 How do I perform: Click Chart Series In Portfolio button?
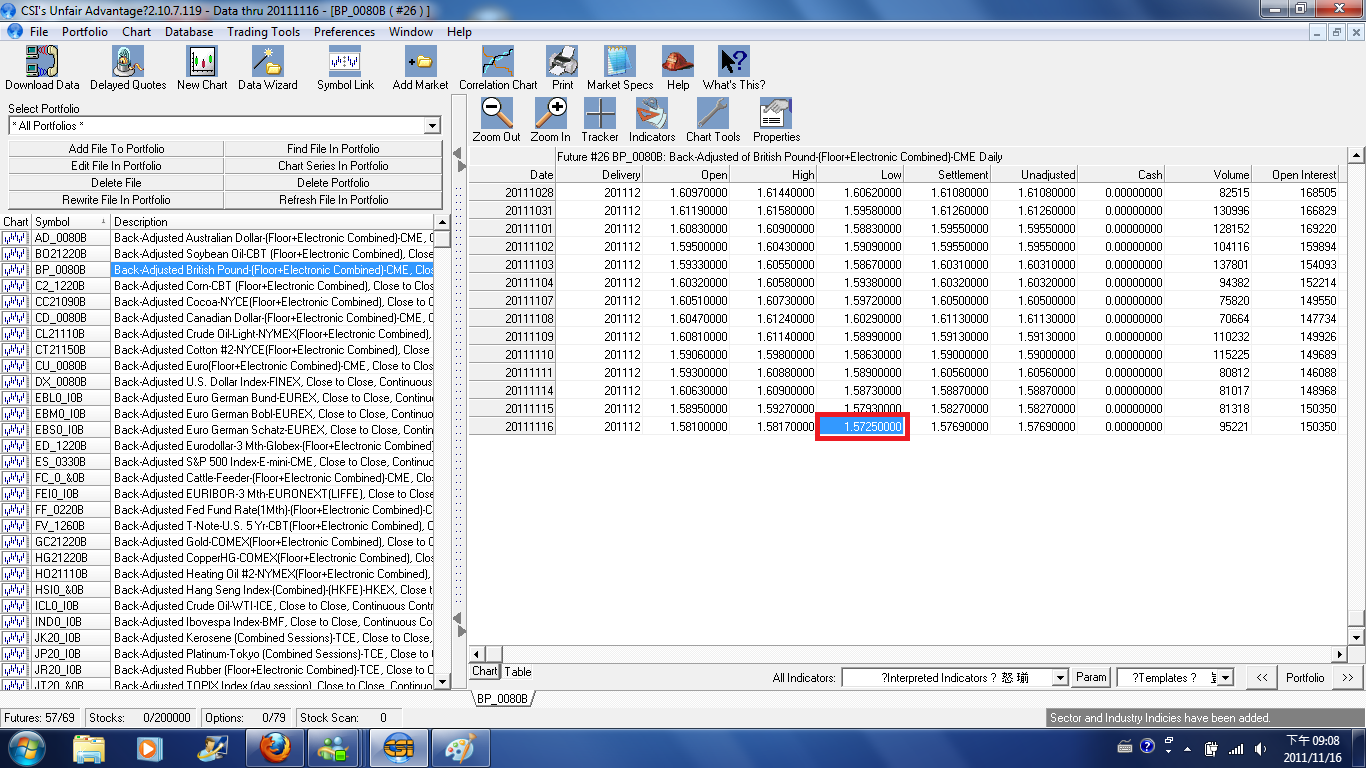point(333,166)
